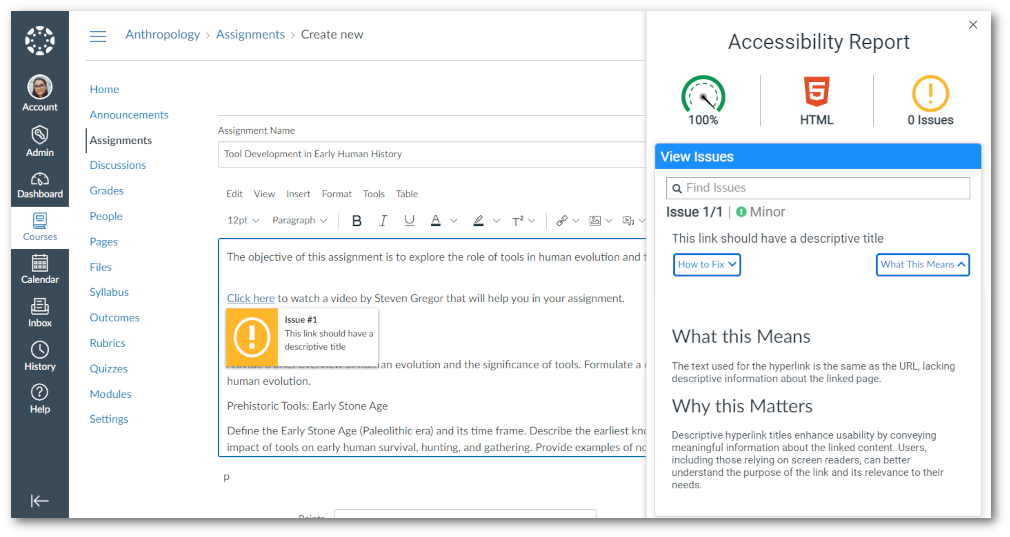
Task: Open the Tools menu in editor
Action: coord(374,194)
